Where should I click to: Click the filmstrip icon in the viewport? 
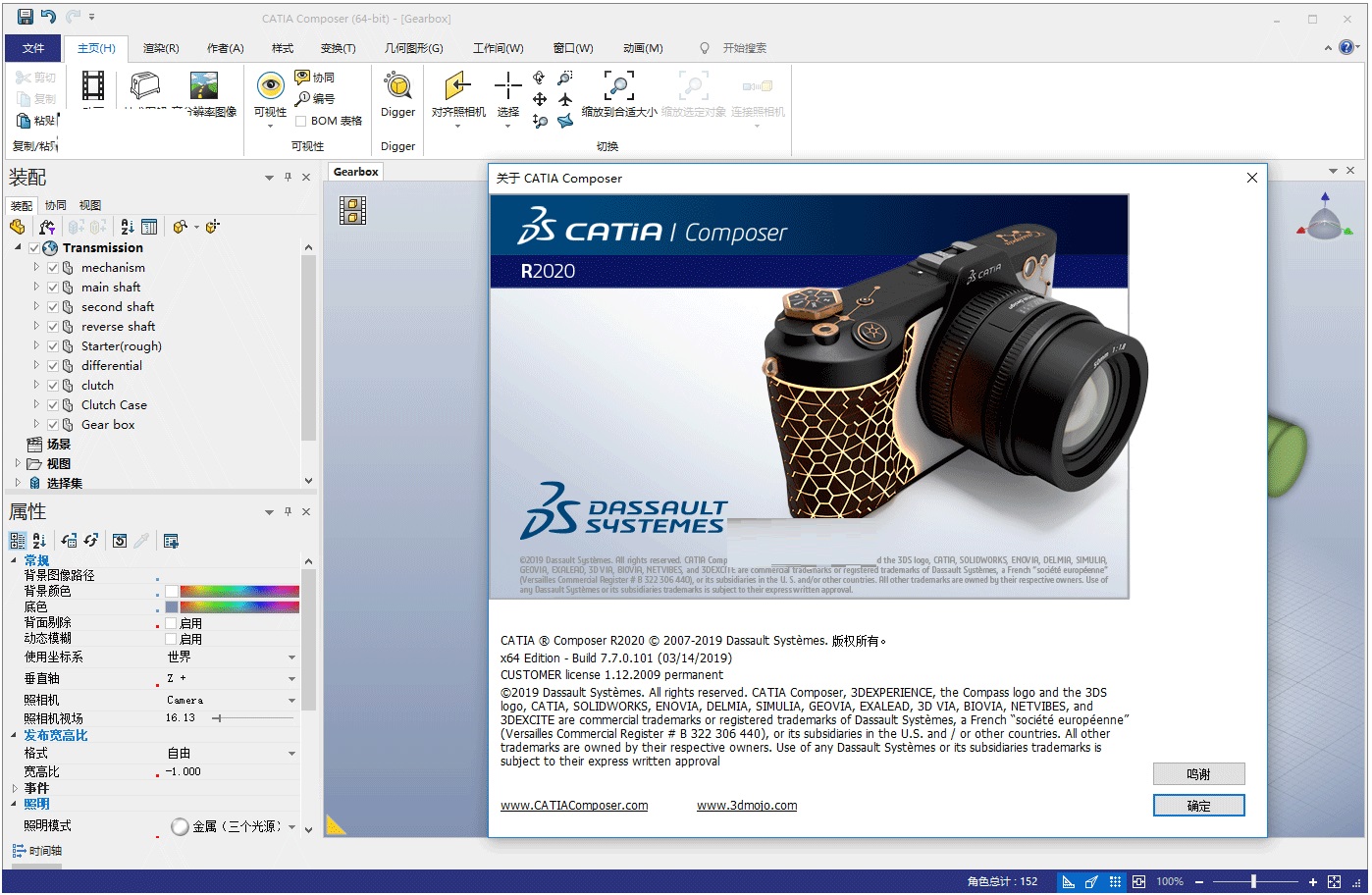pos(352,210)
